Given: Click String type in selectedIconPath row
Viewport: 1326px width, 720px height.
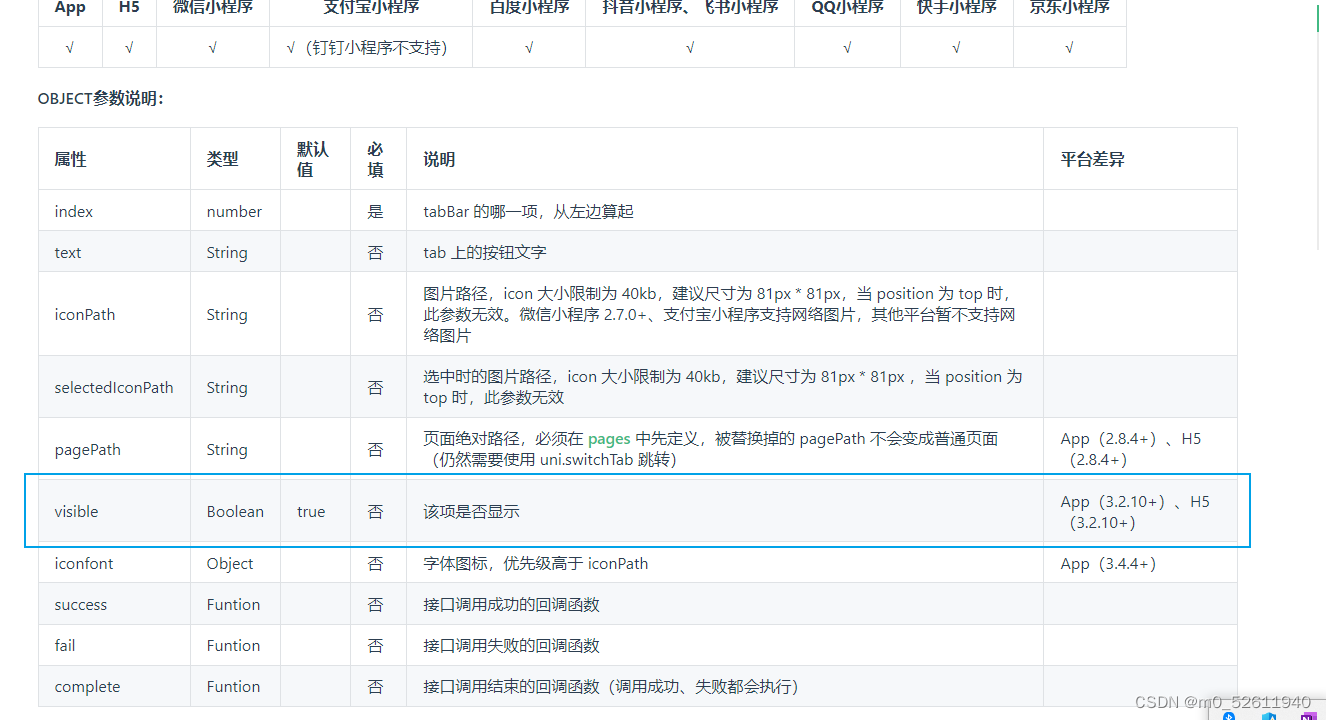Looking at the screenshot, I should pyautogui.click(x=227, y=387).
